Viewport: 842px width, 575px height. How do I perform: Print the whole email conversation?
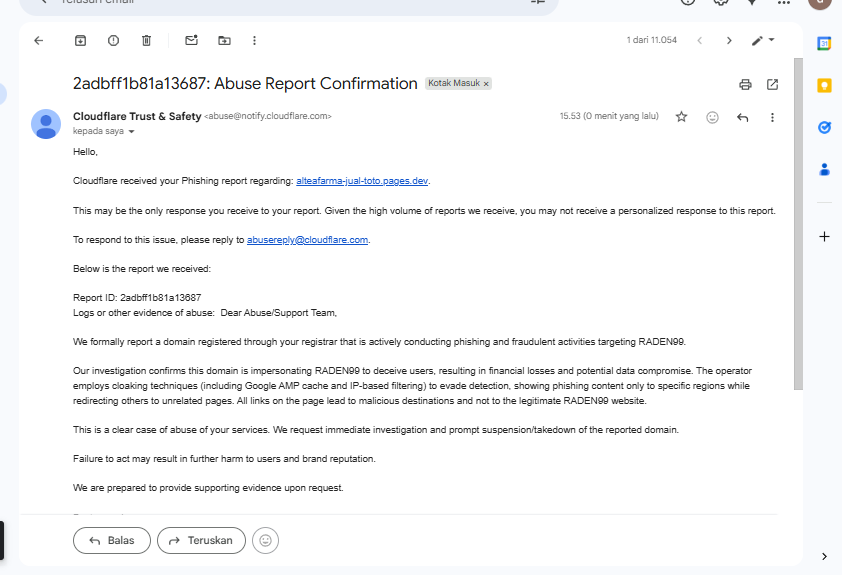click(745, 84)
